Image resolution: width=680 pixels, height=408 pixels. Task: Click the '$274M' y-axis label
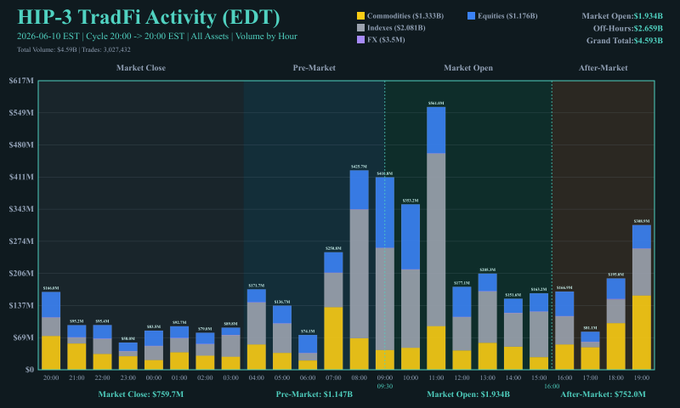click(21, 241)
